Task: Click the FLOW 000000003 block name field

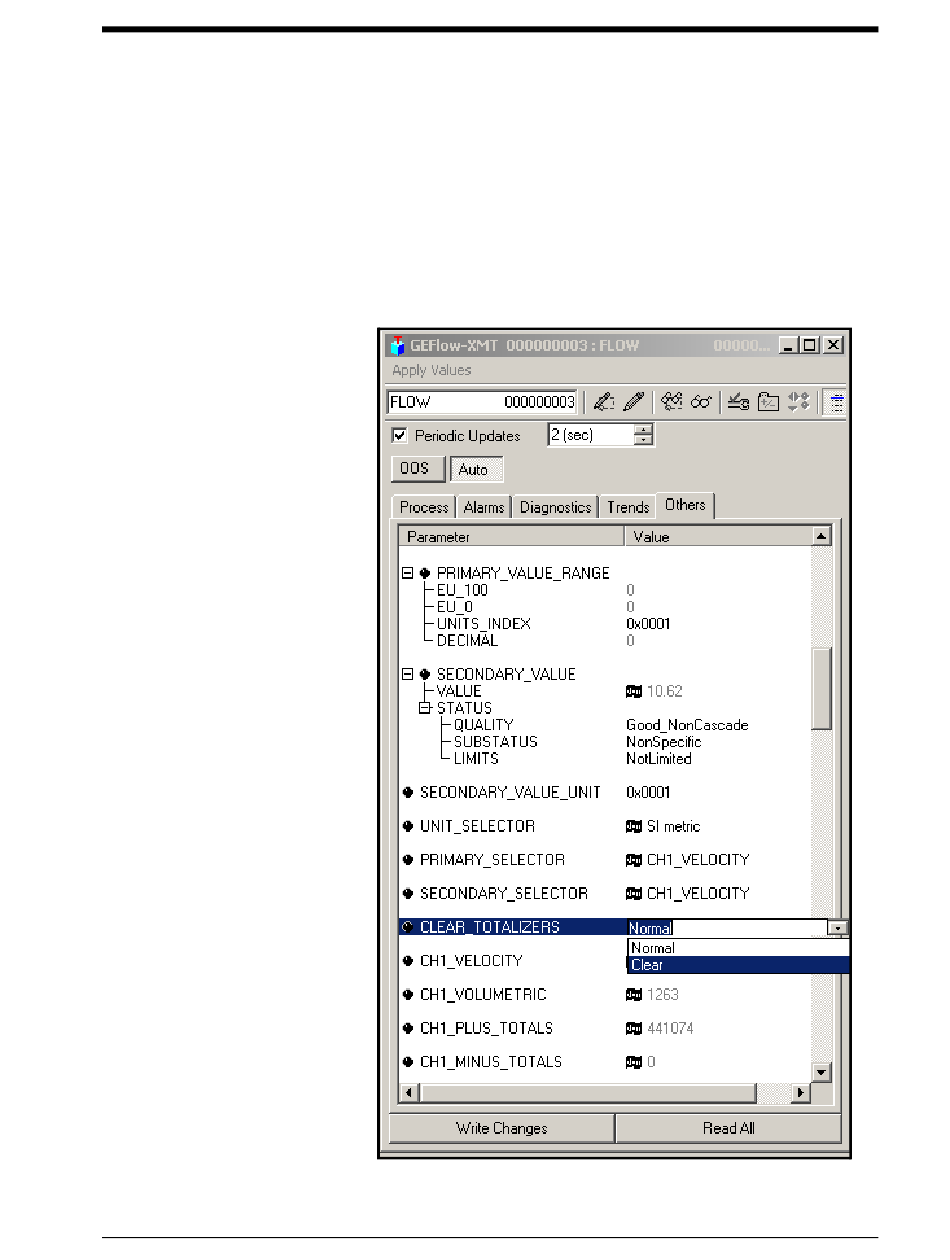Action: coord(482,402)
